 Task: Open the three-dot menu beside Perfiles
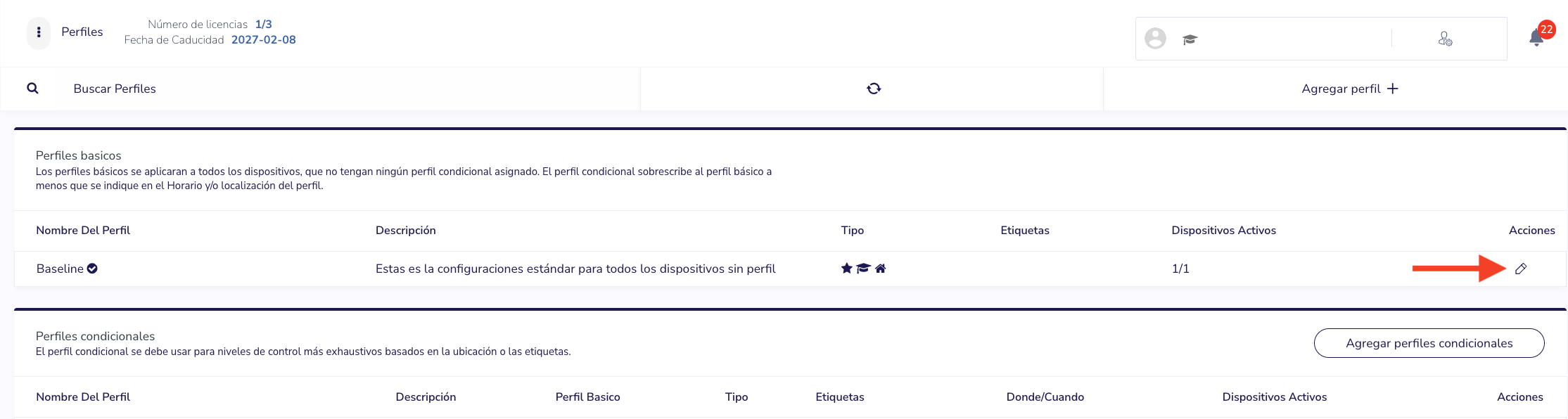39,32
